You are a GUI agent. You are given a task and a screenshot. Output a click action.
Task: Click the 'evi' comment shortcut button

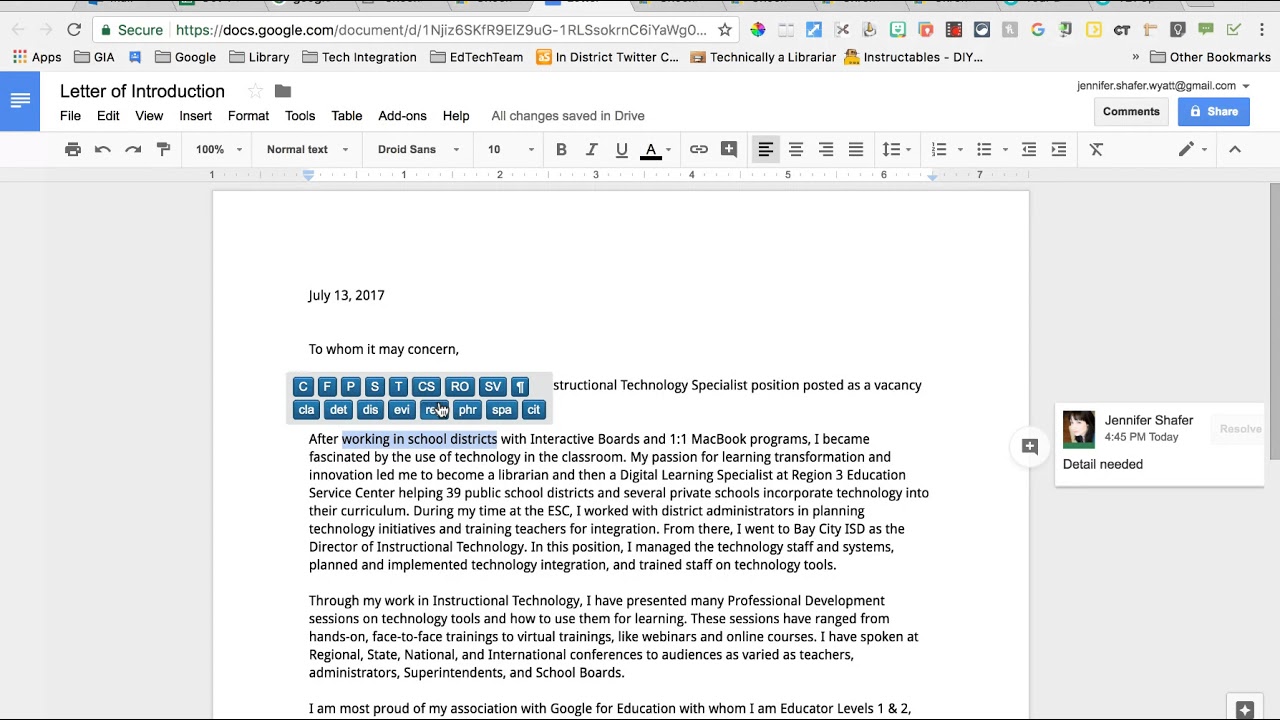(401, 410)
